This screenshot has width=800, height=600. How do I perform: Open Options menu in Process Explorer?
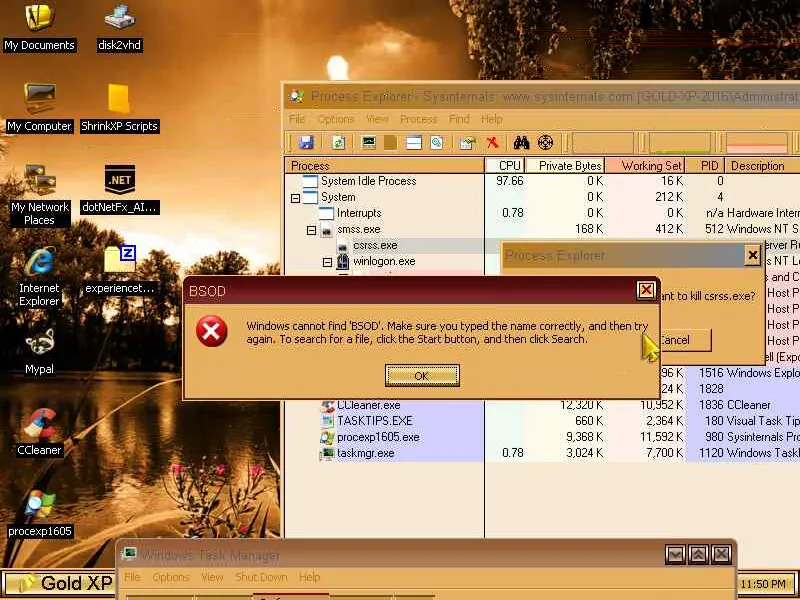pos(336,119)
